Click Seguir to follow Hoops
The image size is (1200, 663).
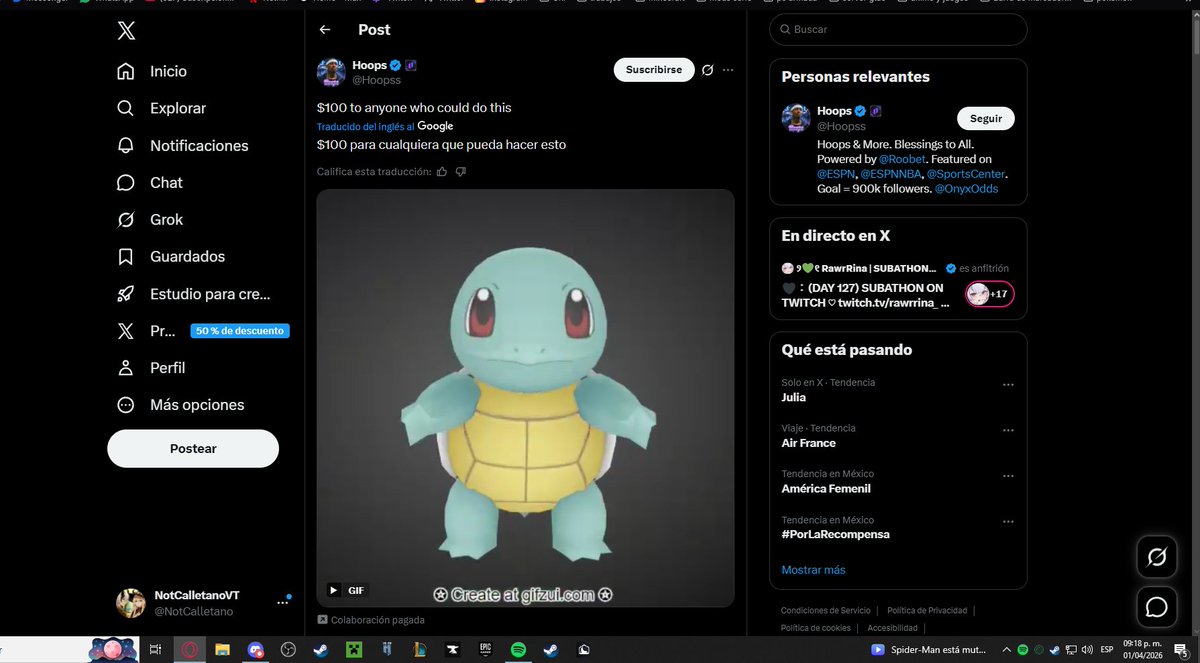click(986, 118)
